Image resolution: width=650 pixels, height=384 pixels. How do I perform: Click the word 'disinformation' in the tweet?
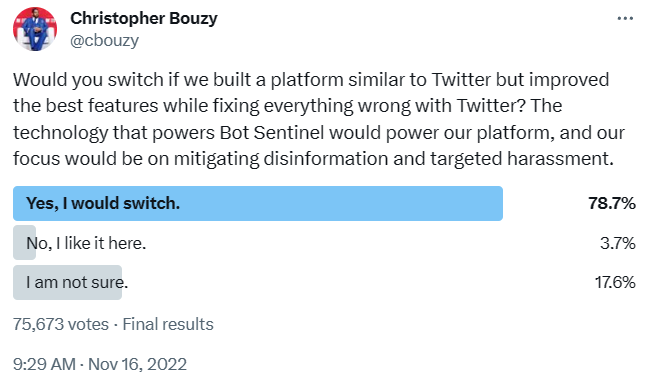coord(326,159)
